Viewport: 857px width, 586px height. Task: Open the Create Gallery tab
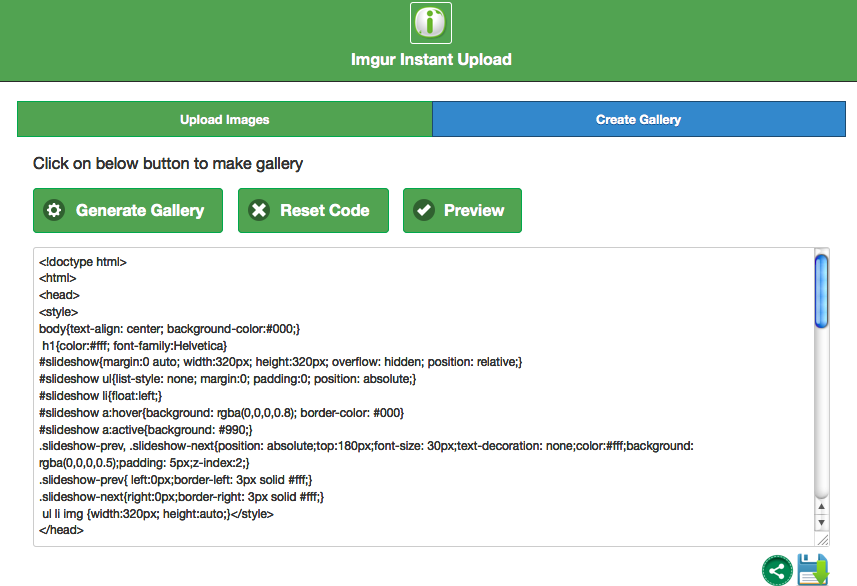tap(638, 119)
